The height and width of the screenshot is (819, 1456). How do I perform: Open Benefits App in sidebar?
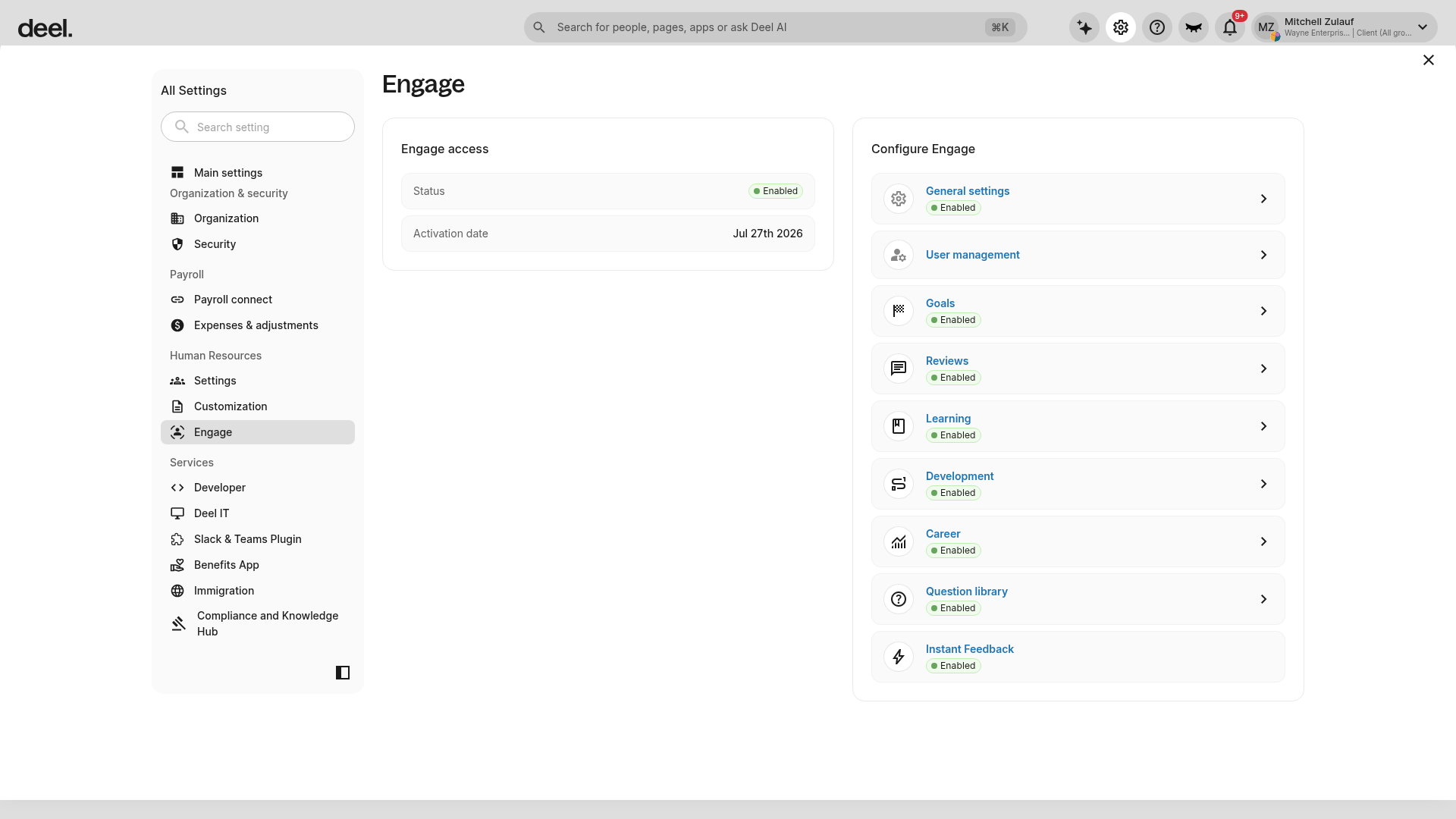tap(258, 565)
